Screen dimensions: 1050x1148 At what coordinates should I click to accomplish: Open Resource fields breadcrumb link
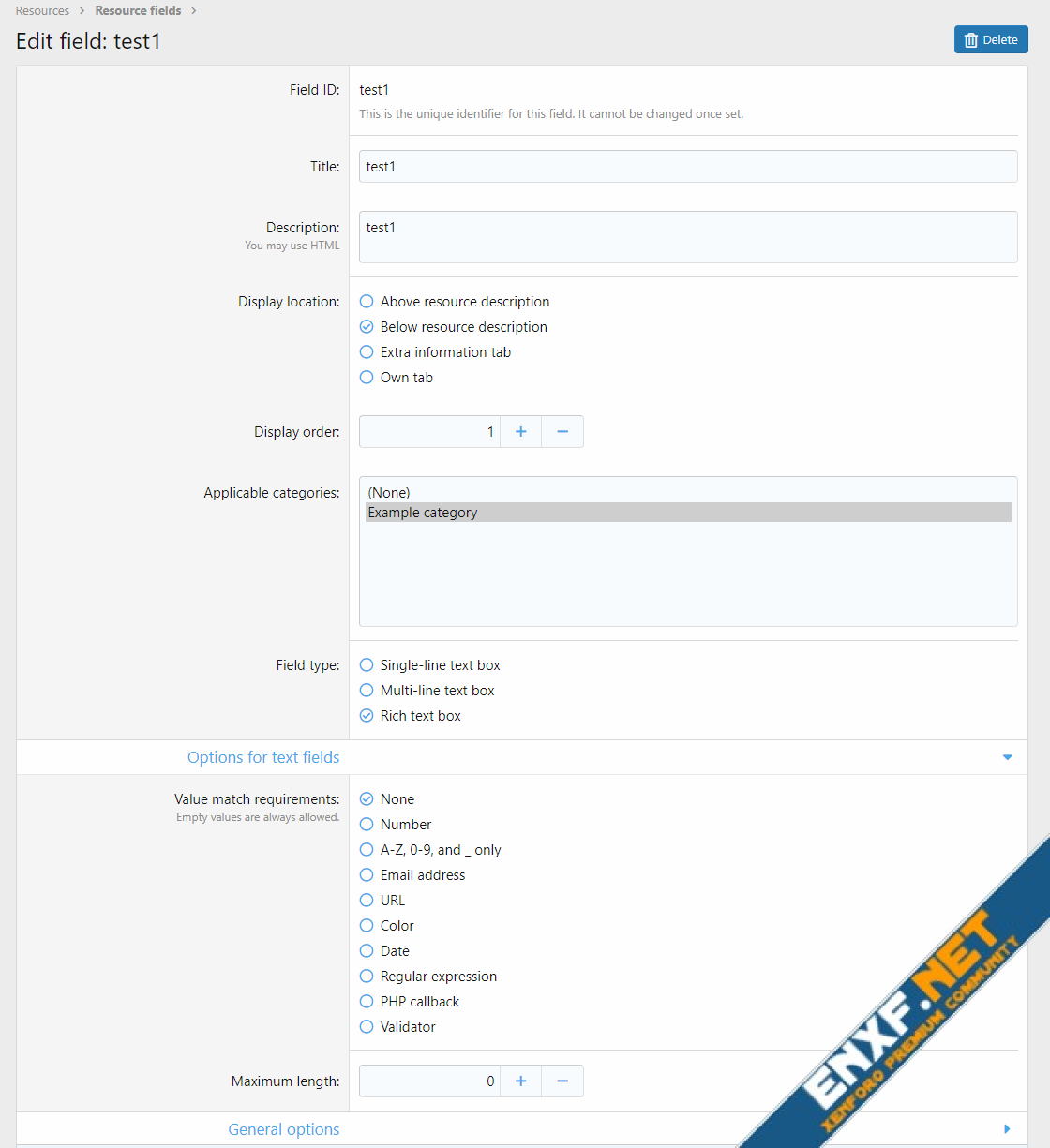138,11
